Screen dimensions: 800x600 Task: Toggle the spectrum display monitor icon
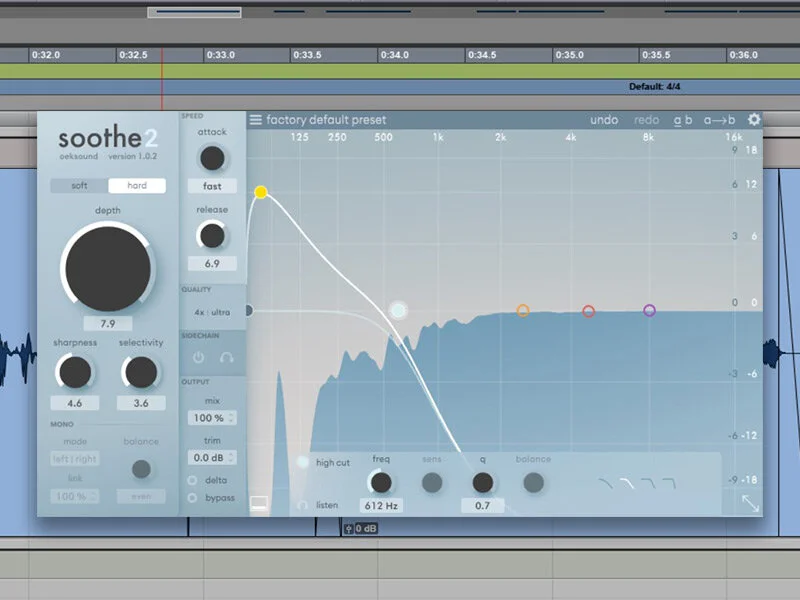[259, 503]
